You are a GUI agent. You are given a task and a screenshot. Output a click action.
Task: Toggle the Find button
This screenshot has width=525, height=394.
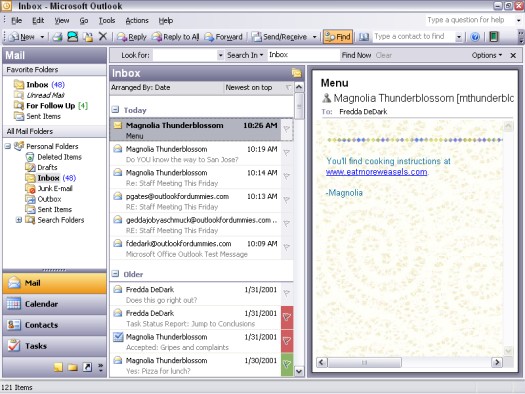point(338,37)
